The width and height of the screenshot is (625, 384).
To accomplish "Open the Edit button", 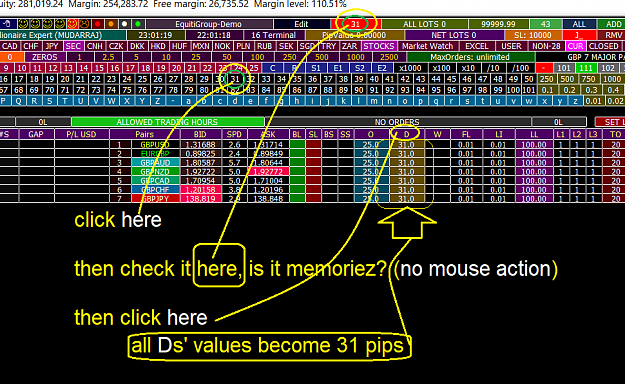I will pos(301,24).
